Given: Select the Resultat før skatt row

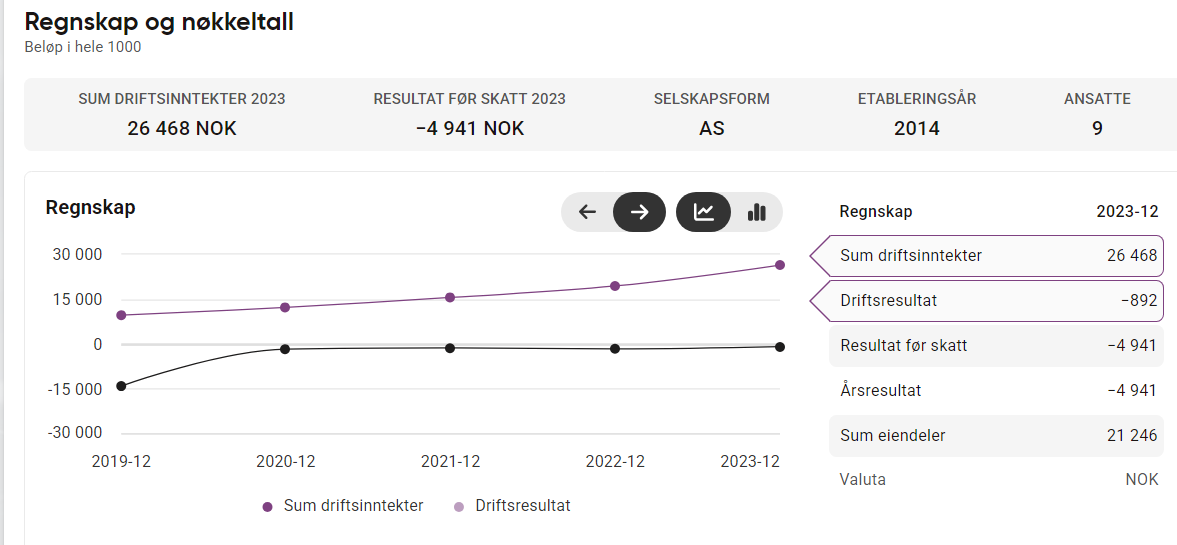Looking at the screenshot, I should tap(996, 346).
